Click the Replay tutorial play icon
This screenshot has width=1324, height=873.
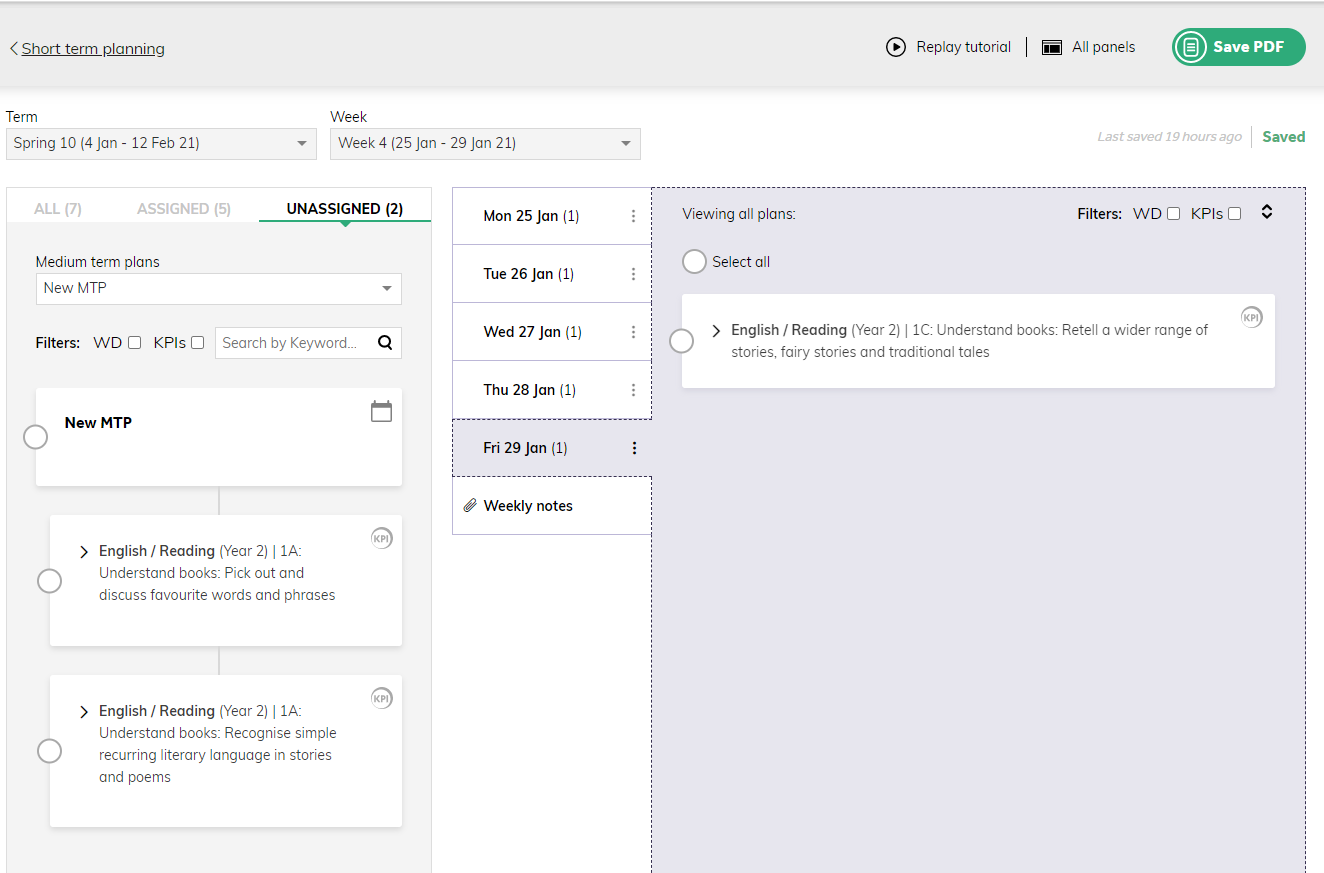pos(896,47)
